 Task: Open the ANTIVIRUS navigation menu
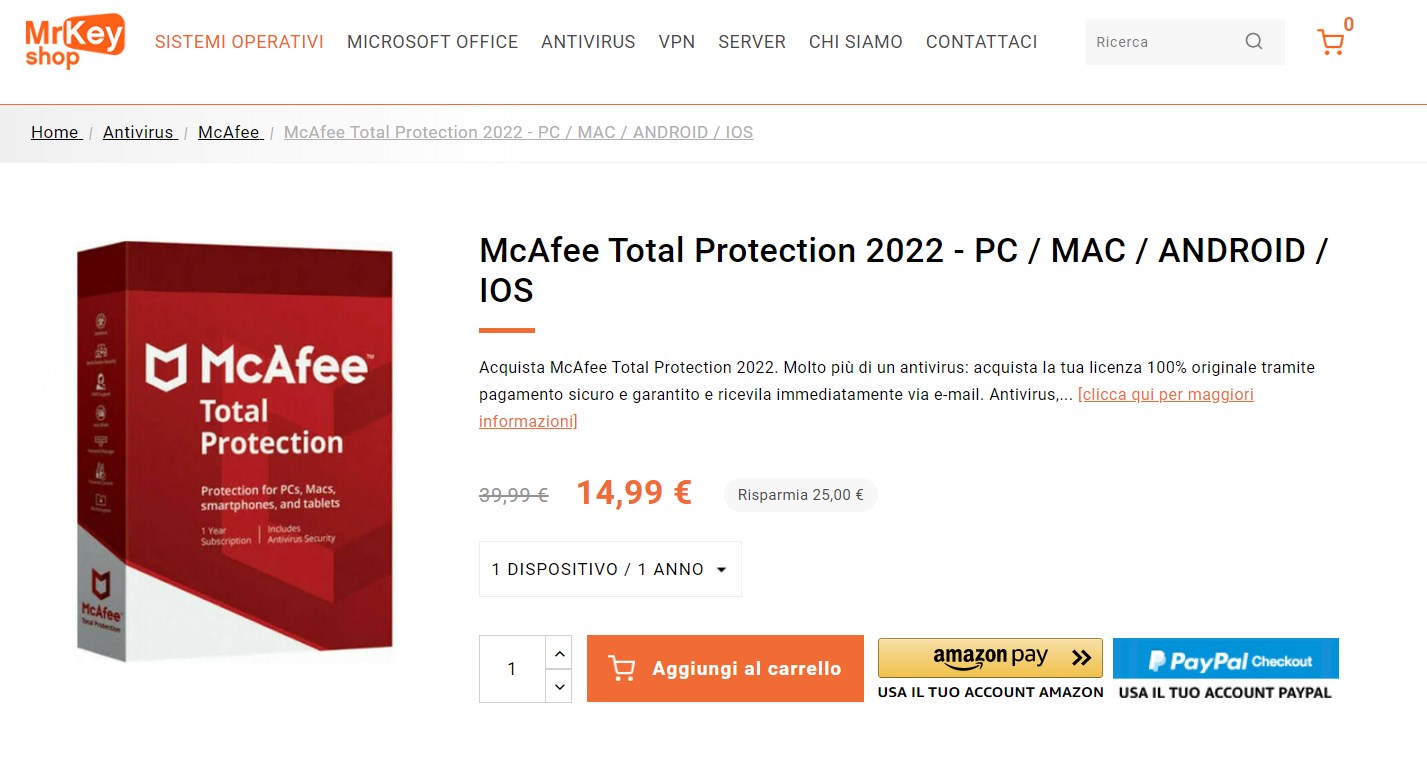coord(588,42)
